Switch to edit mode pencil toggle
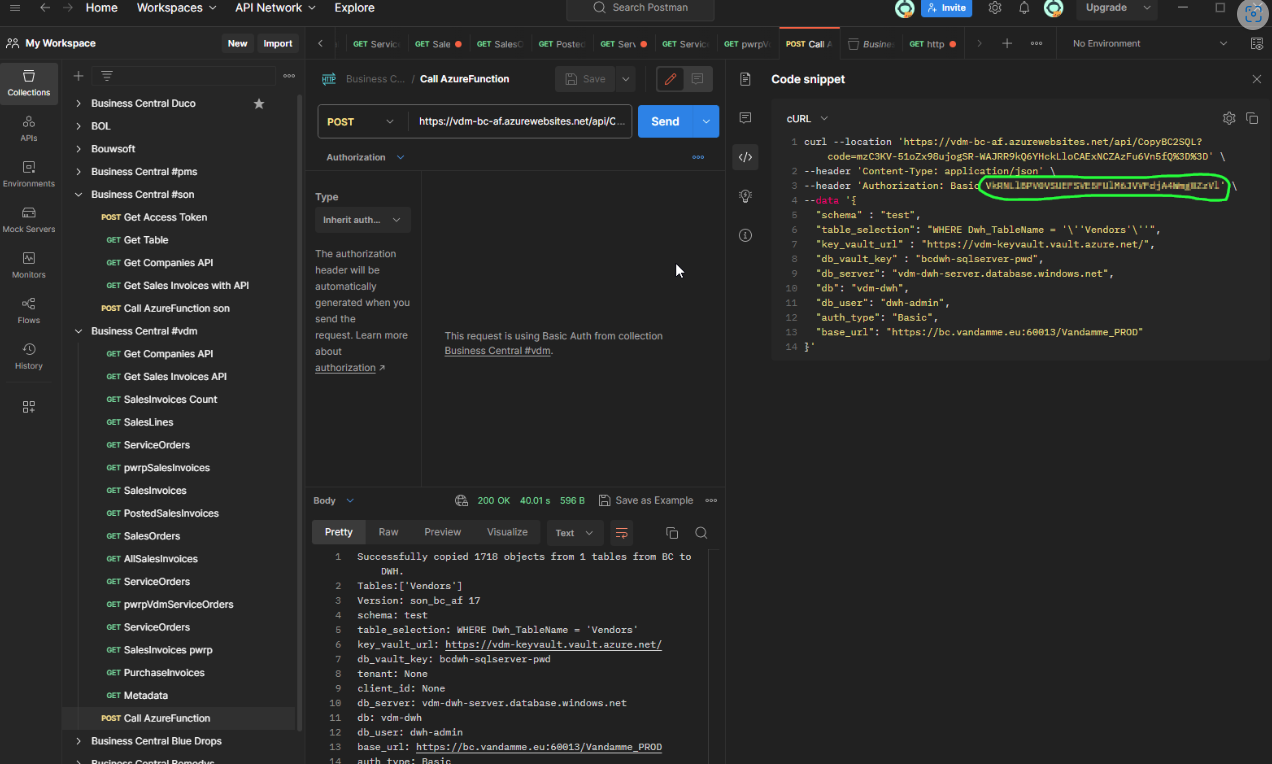Screen dimensions: 1272x764 tap(670, 79)
